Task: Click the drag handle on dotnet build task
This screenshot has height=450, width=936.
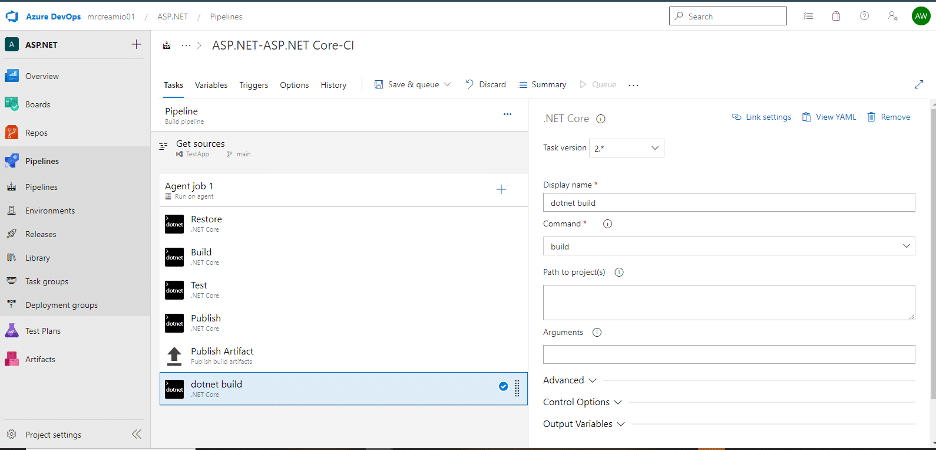Action: point(517,387)
